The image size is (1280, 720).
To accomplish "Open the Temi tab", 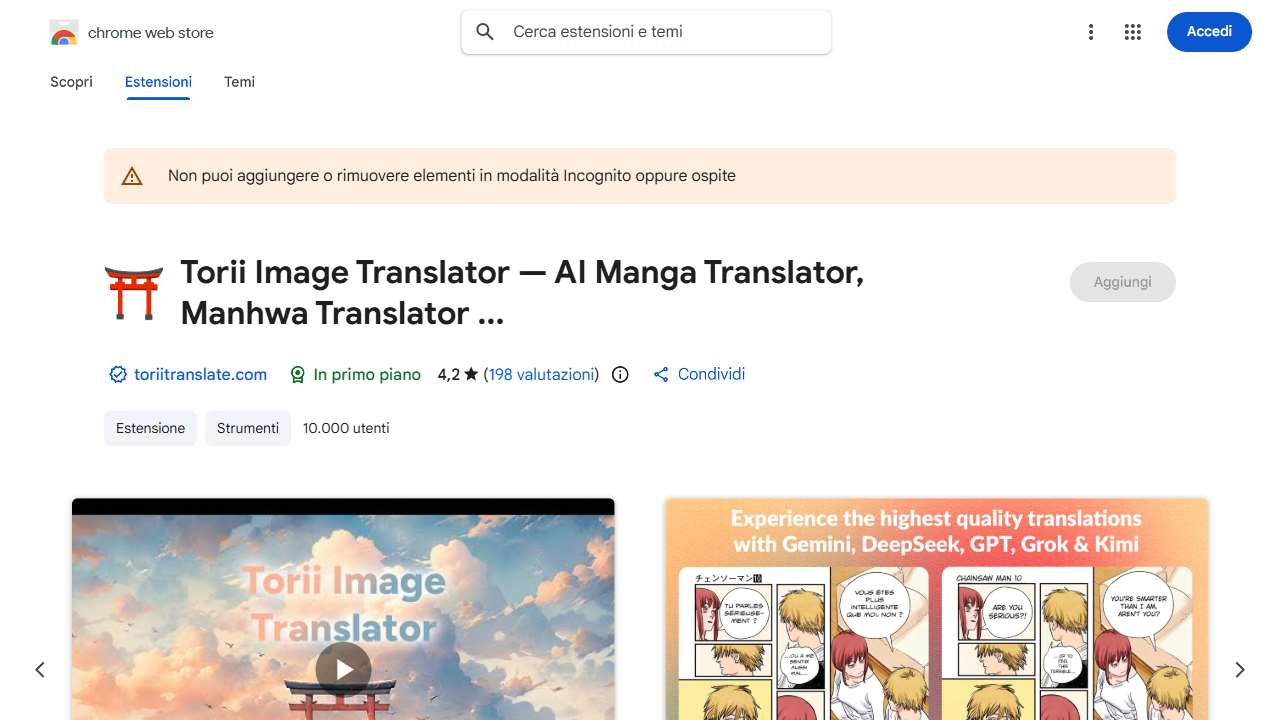I will (x=239, y=82).
